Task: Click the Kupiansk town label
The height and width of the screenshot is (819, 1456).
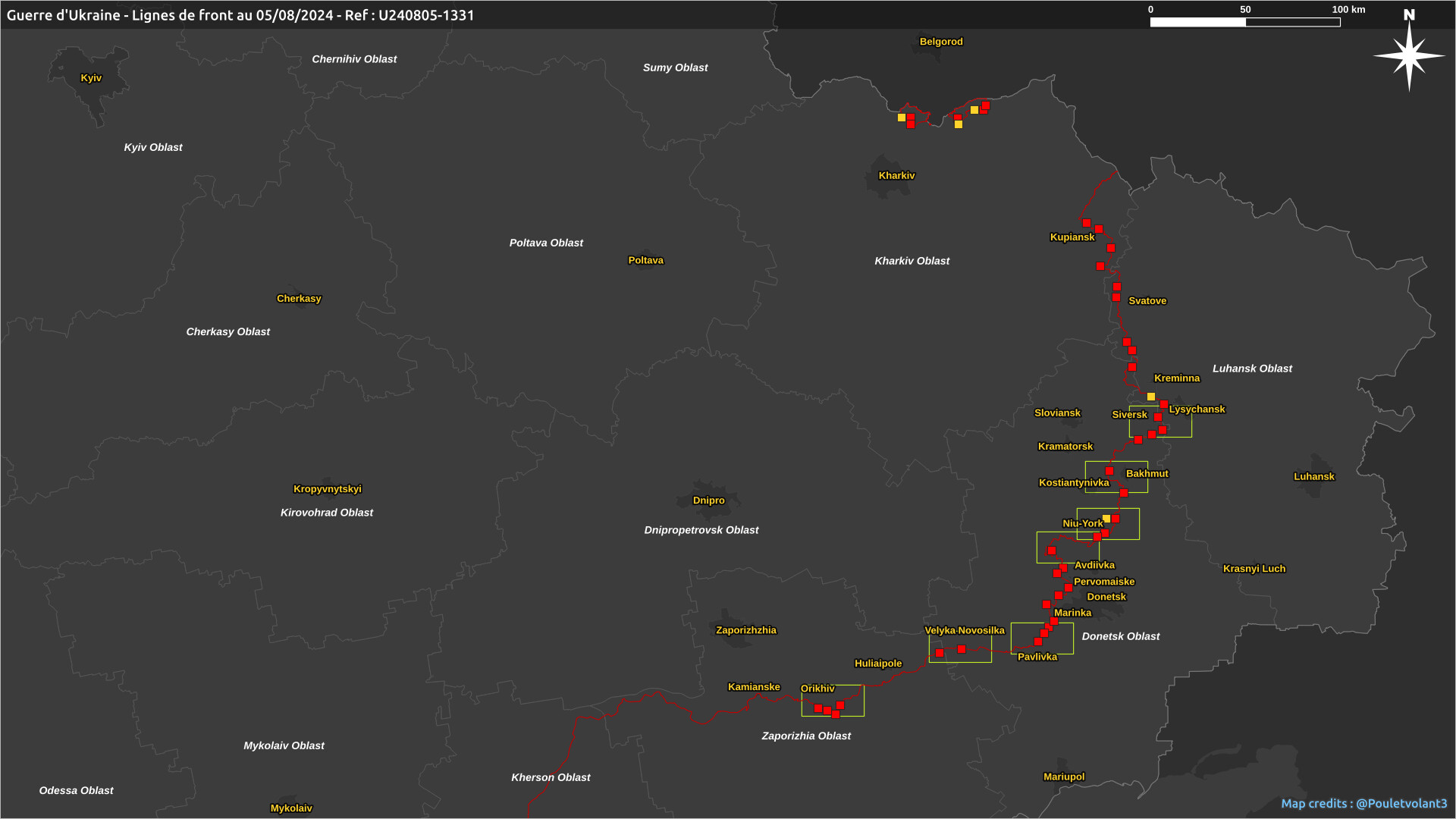Action: (1072, 237)
